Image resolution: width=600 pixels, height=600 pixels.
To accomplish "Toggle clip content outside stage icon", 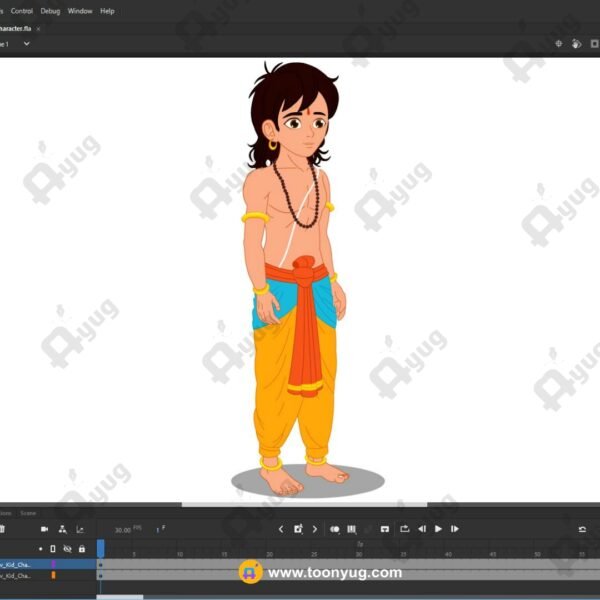I will click(595, 44).
